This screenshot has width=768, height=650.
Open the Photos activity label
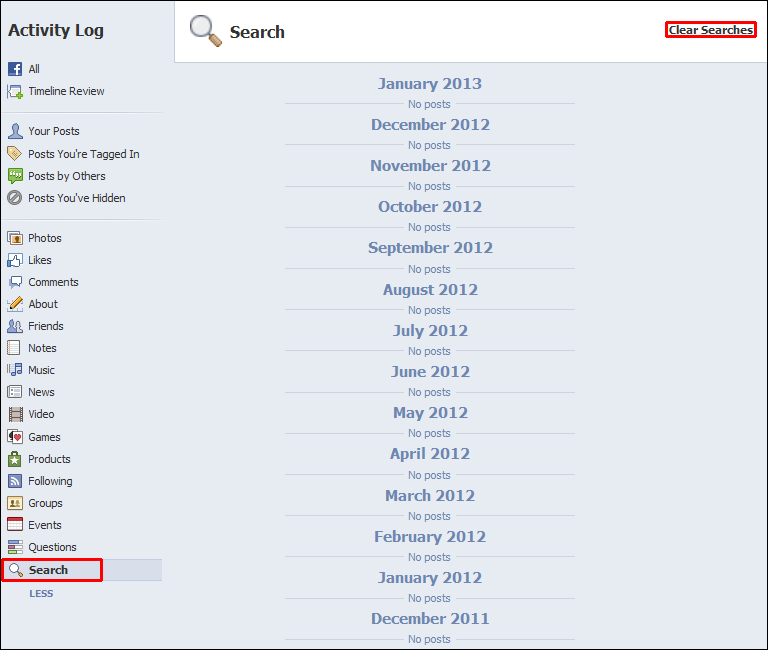click(45, 238)
